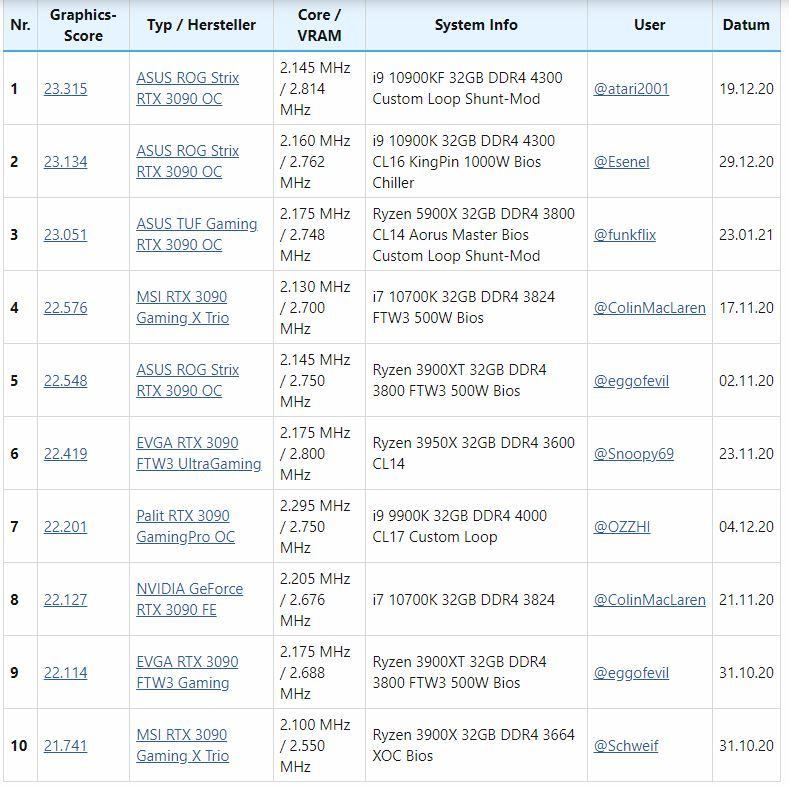The width and height of the screenshot is (789, 786).
Task: Visit @ColinMacLaren profile in row 4
Action: click(x=650, y=308)
